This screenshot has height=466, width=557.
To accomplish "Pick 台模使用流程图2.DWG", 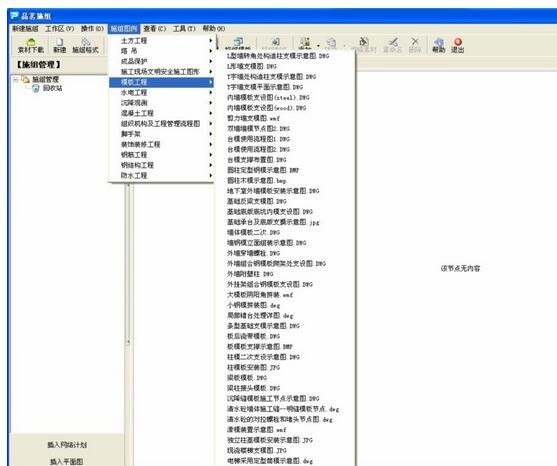I will coord(259,149).
